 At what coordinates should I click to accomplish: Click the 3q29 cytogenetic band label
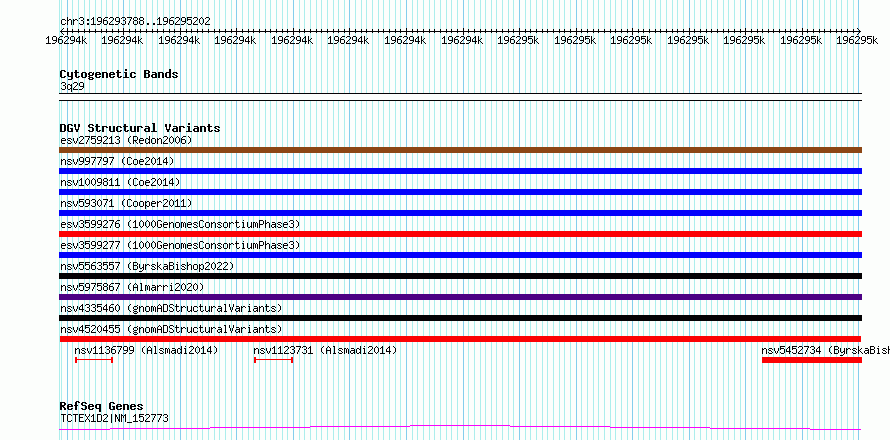tap(73, 86)
